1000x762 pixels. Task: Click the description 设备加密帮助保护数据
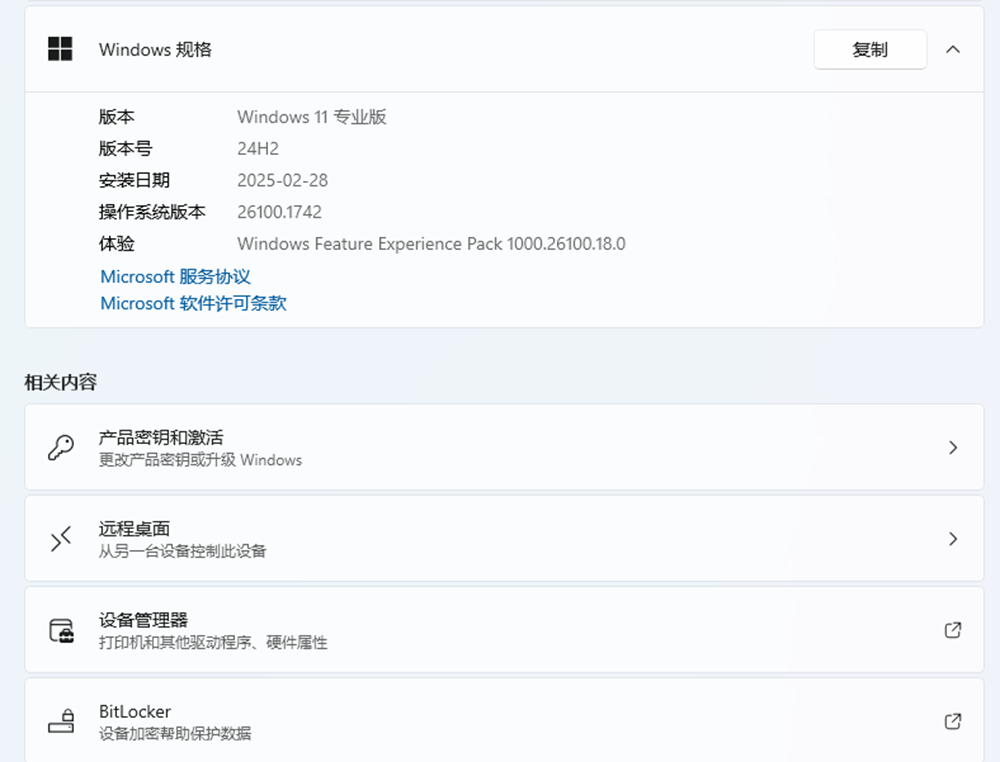point(175,733)
